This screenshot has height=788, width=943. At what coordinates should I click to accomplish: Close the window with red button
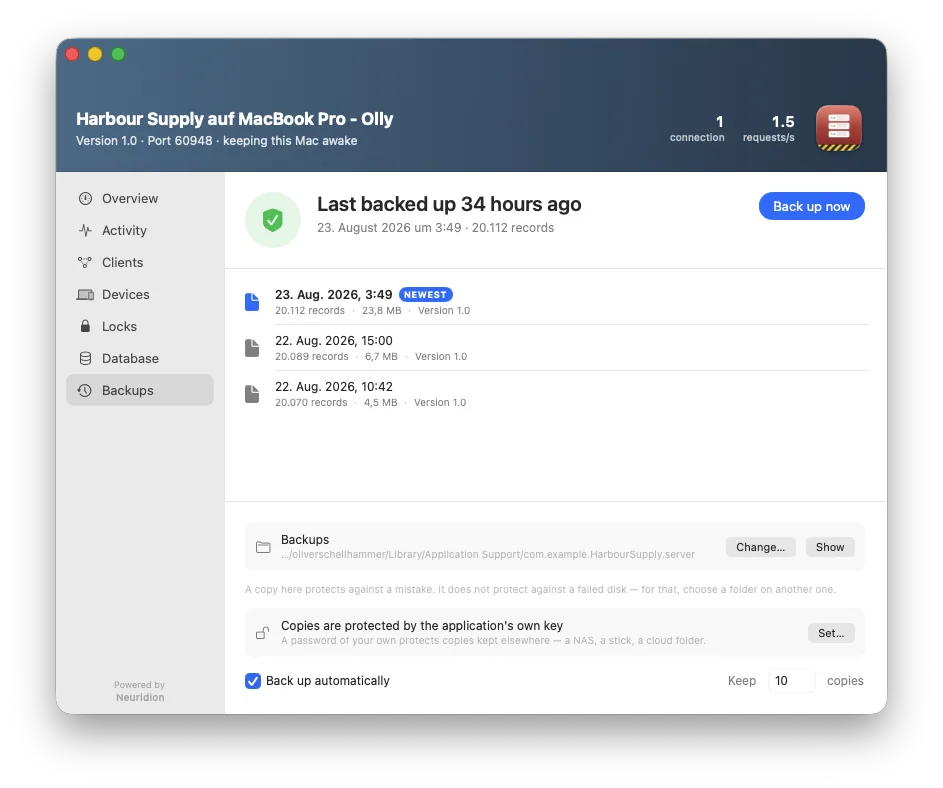pos(72,54)
